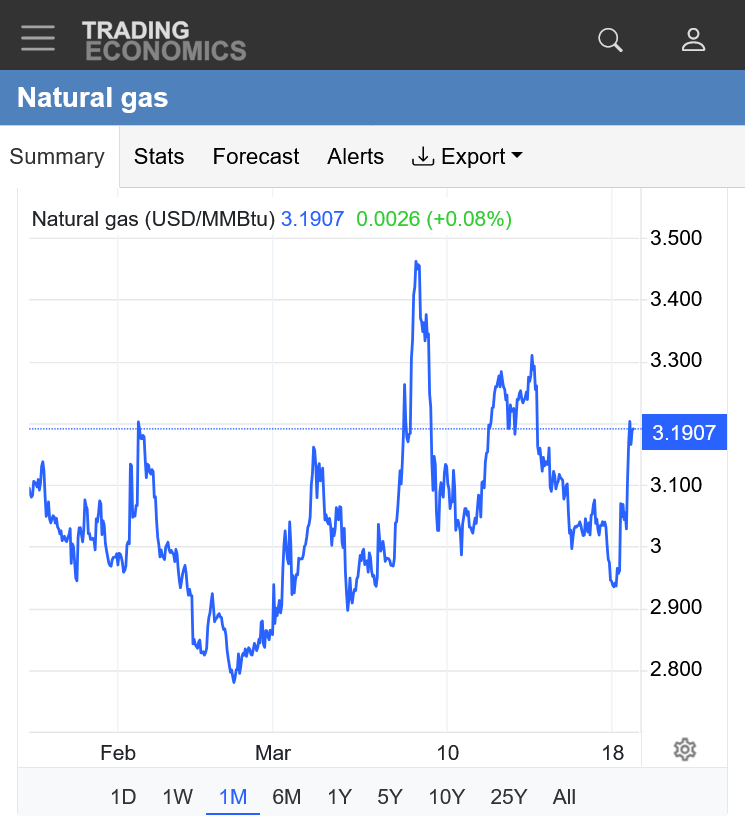
Task: Switch chart to 6M range
Action: (287, 797)
